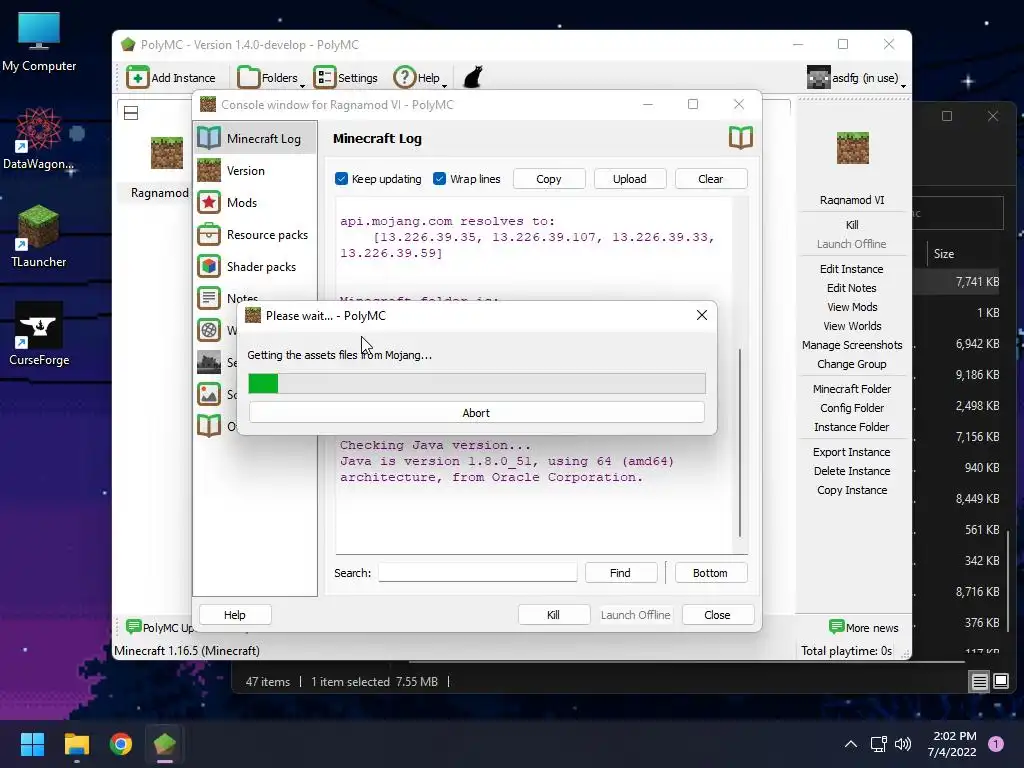Click the Servers icon in console sidebar
This screenshot has width=1024, height=768.
point(209,362)
